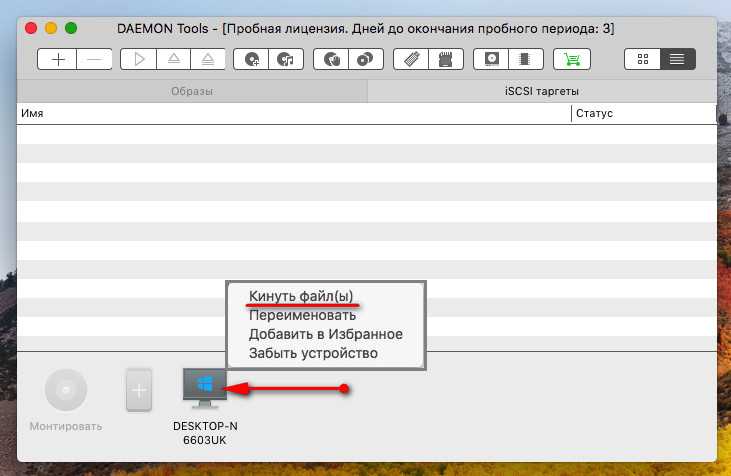
Task: Click the create data disc image icon
Action: point(251,59)
